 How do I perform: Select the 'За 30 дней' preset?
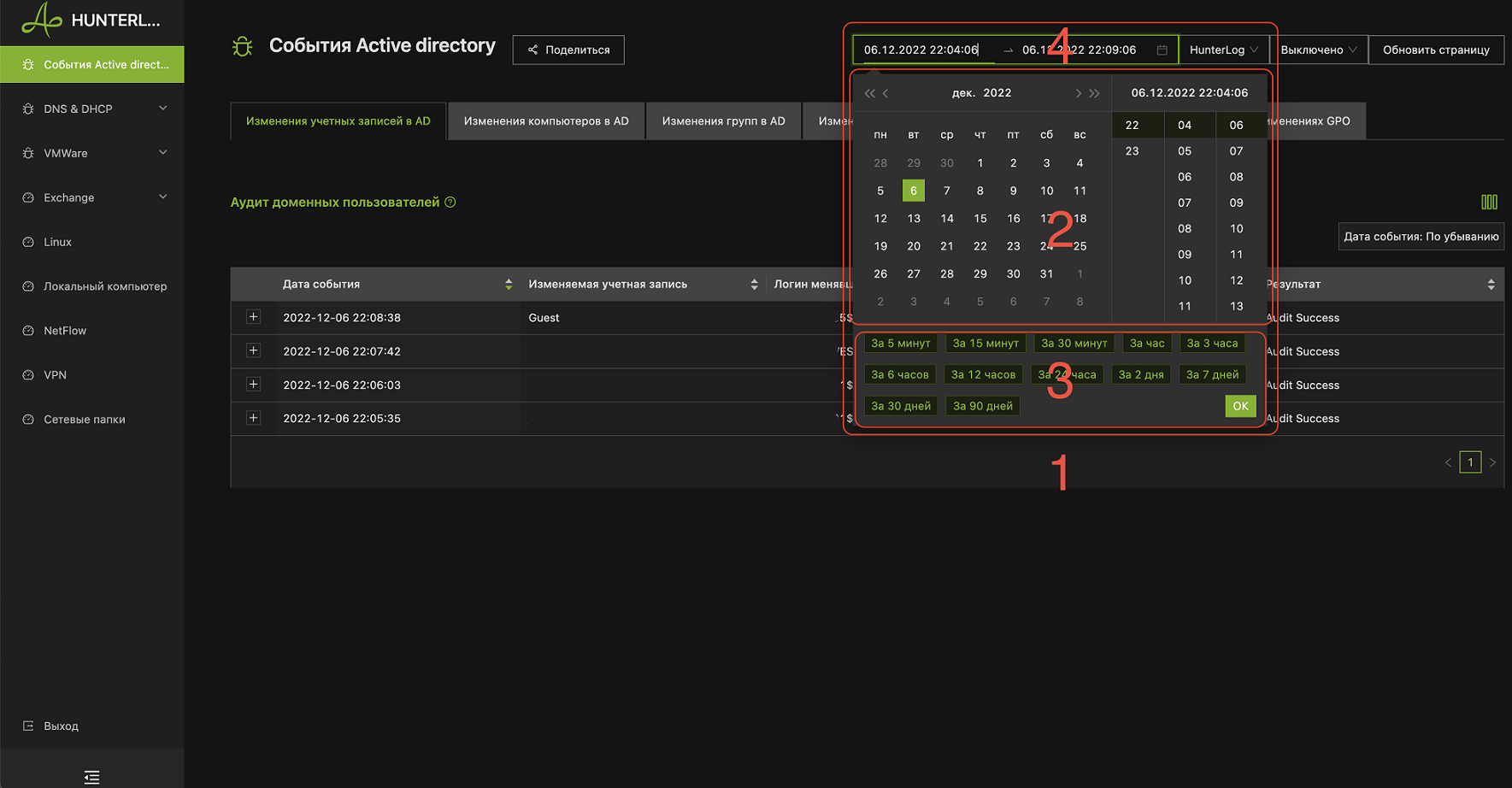901,406
